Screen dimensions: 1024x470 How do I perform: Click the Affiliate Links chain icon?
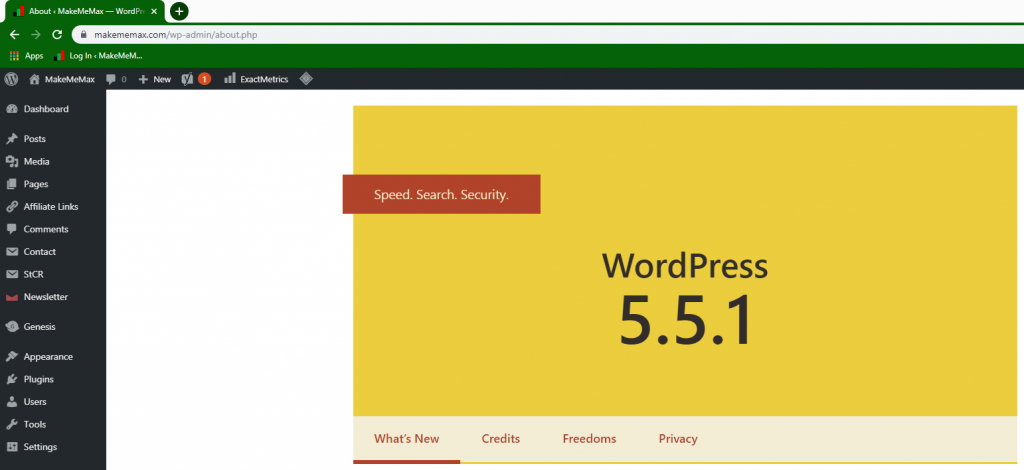click(x=12, y=206)
